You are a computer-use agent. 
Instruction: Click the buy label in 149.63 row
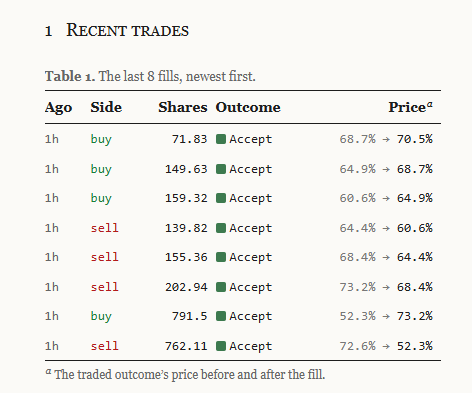point(101,169)
